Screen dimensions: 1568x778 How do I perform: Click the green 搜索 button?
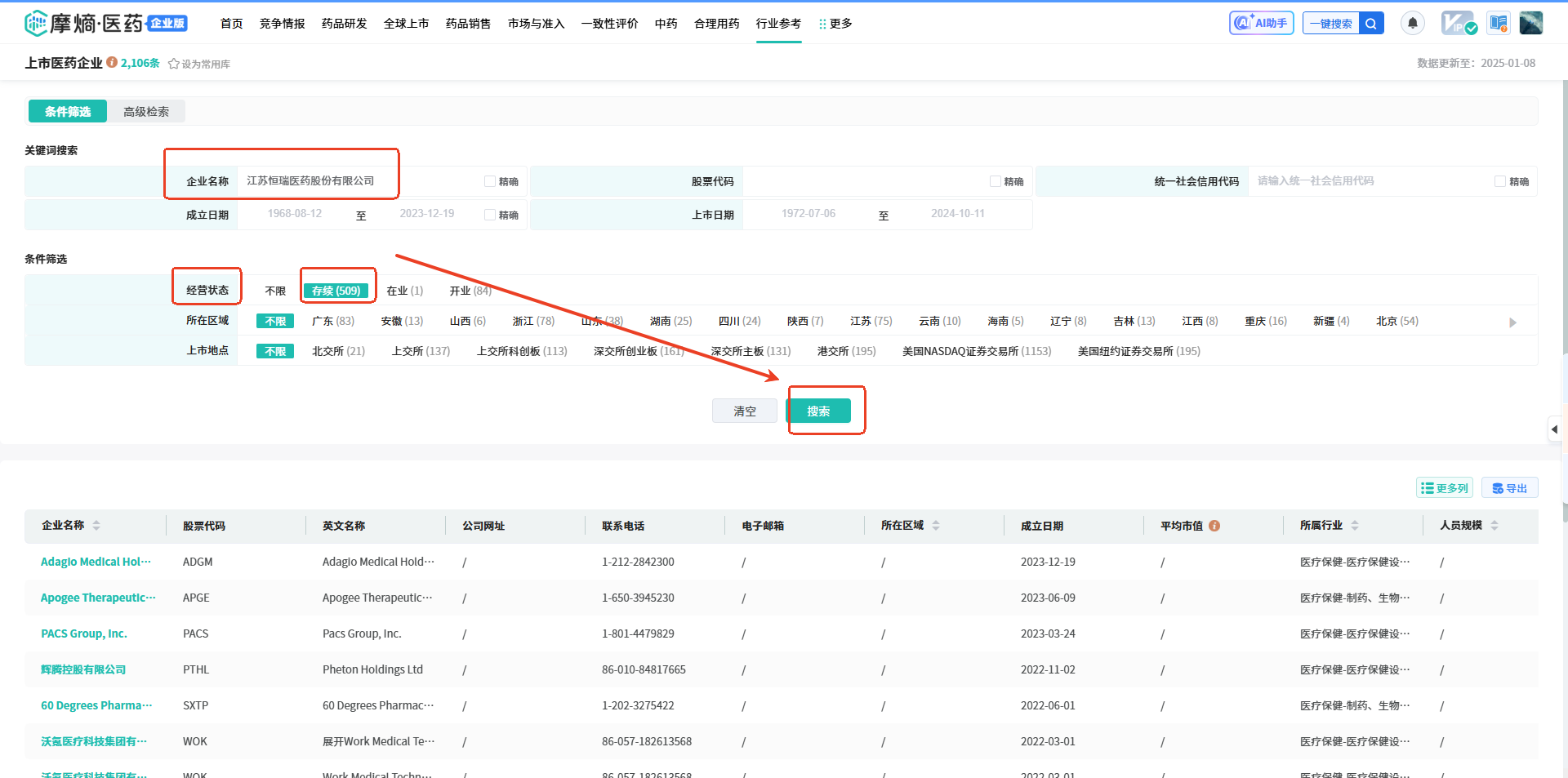point(818,411)
